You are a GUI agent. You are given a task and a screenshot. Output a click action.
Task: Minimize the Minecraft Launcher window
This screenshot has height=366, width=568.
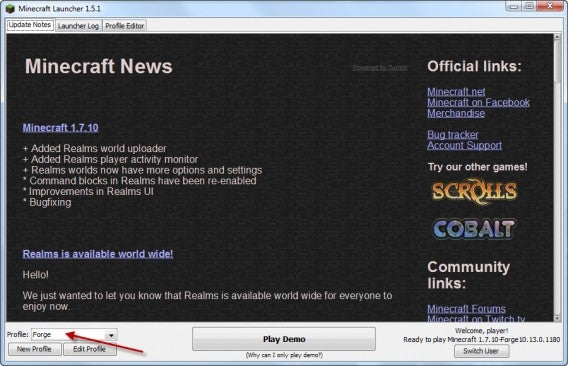coord(514,6)
